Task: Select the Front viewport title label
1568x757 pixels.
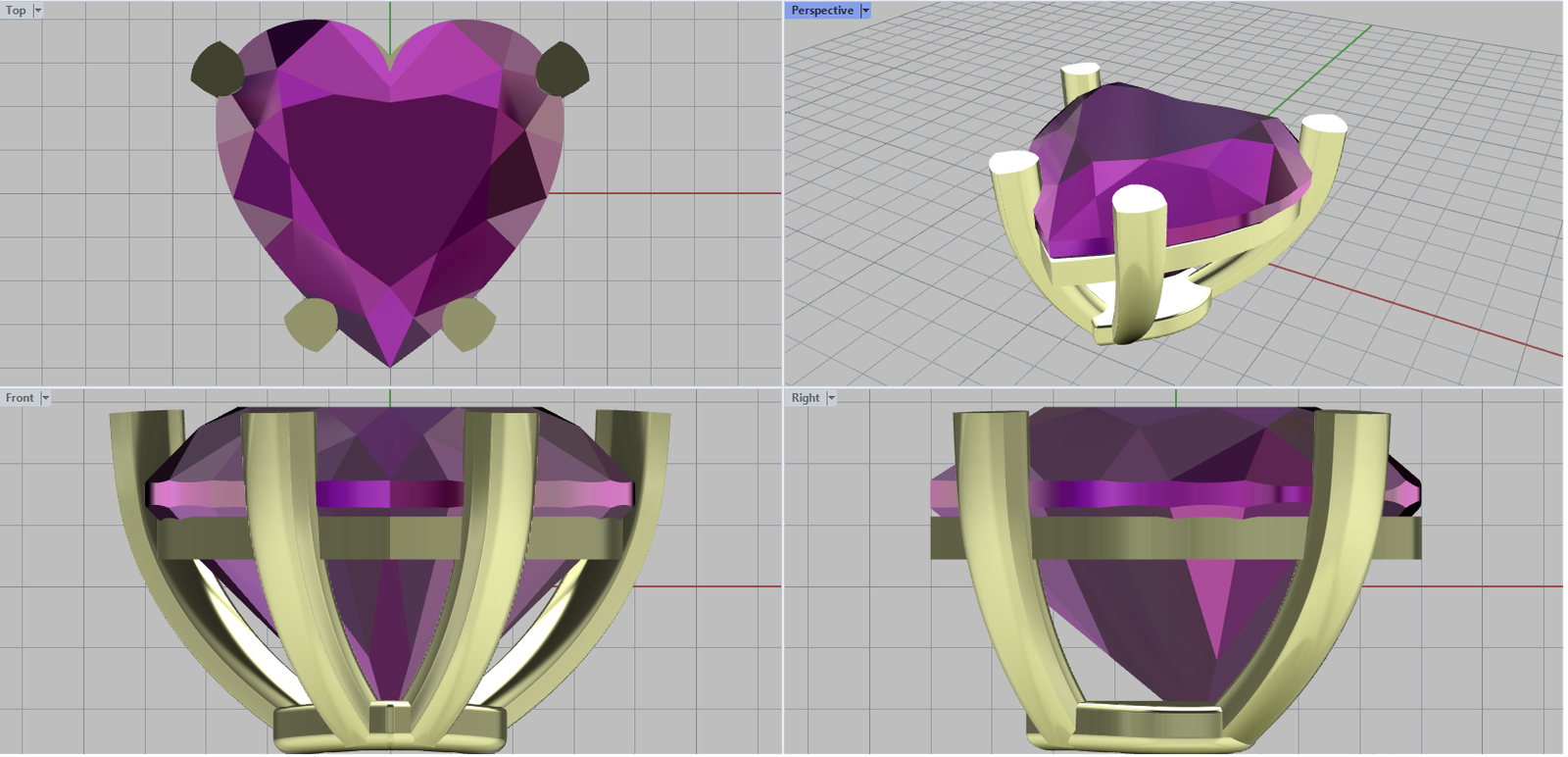Action: pyautogui.click(x=20, y=398)
